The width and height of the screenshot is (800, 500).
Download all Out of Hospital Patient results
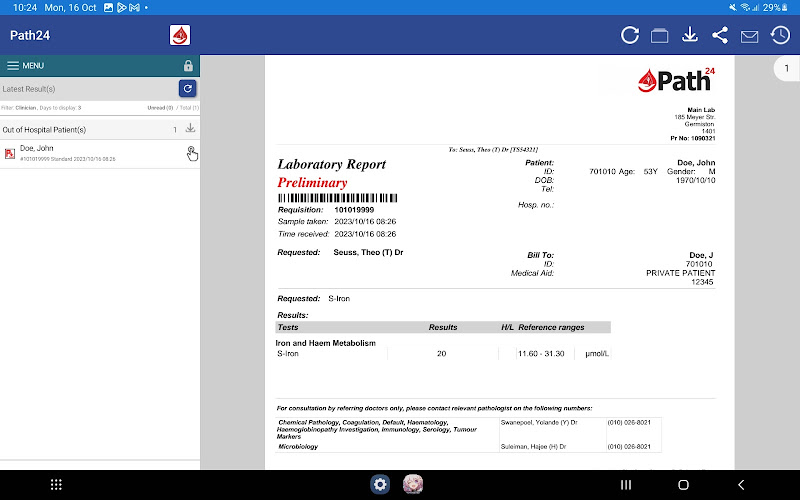[190, 129]
